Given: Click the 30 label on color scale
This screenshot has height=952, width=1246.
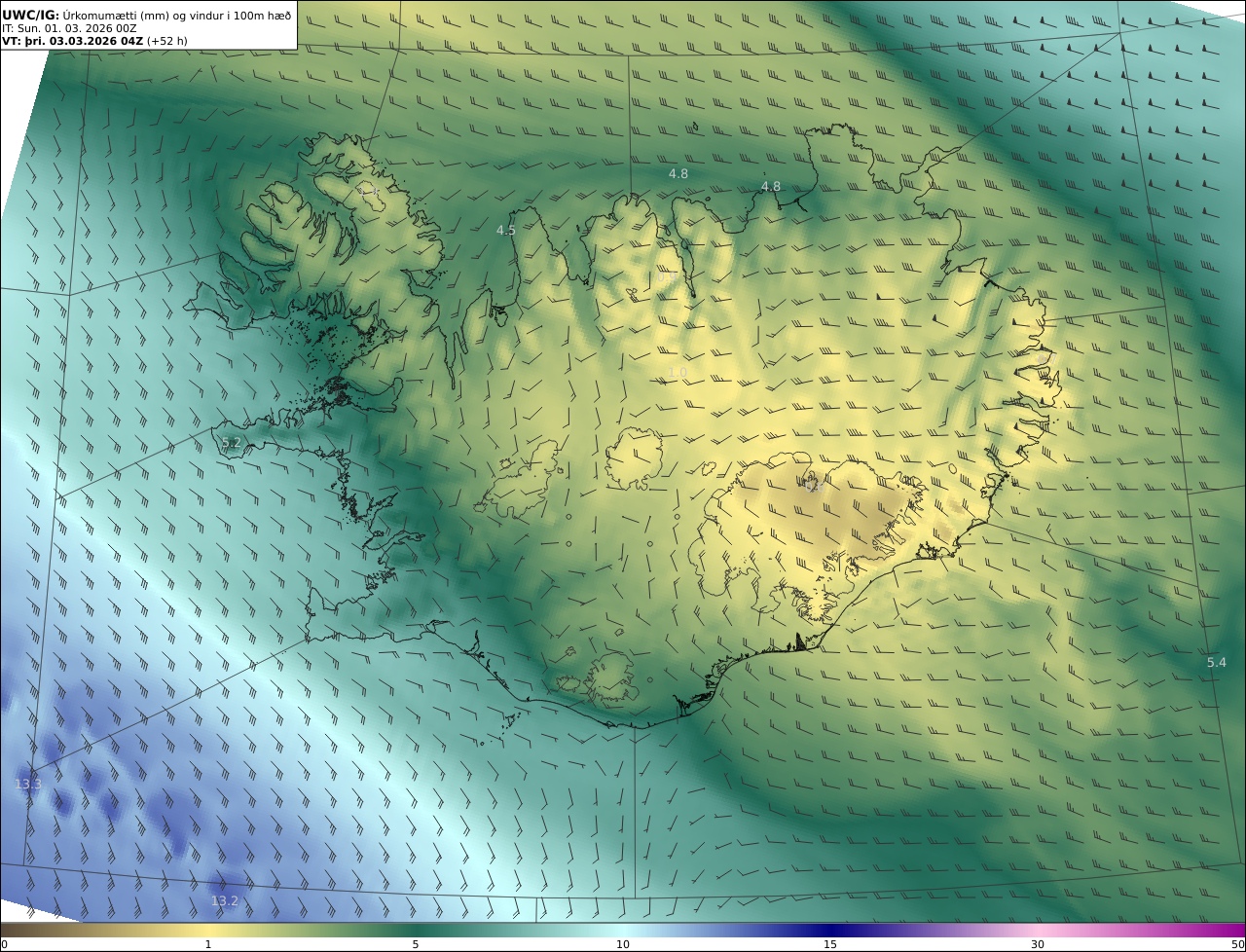Looking at the screenshot, I should 1038,944.
